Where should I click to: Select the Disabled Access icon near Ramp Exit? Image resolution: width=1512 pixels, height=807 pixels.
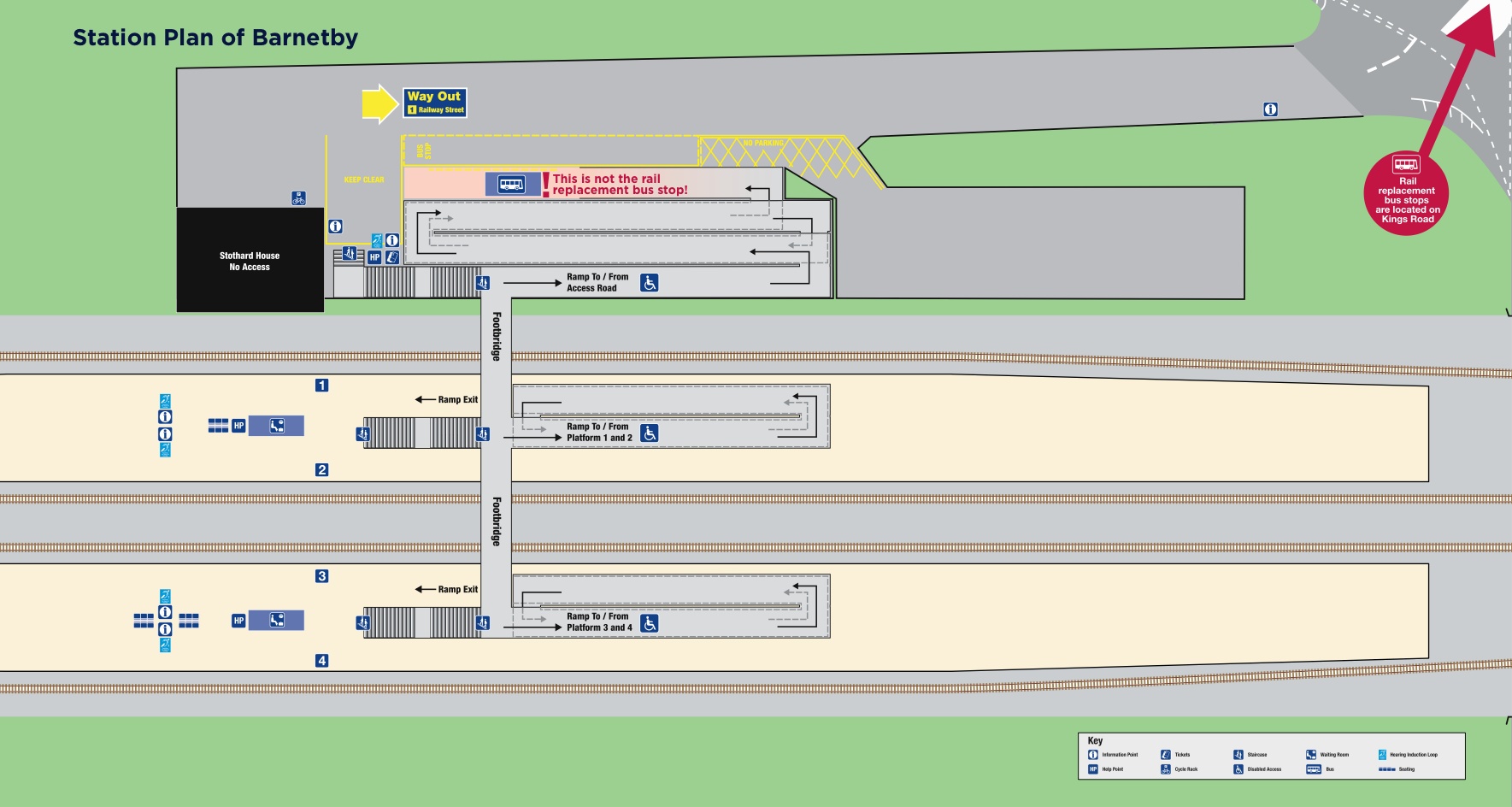647,432
